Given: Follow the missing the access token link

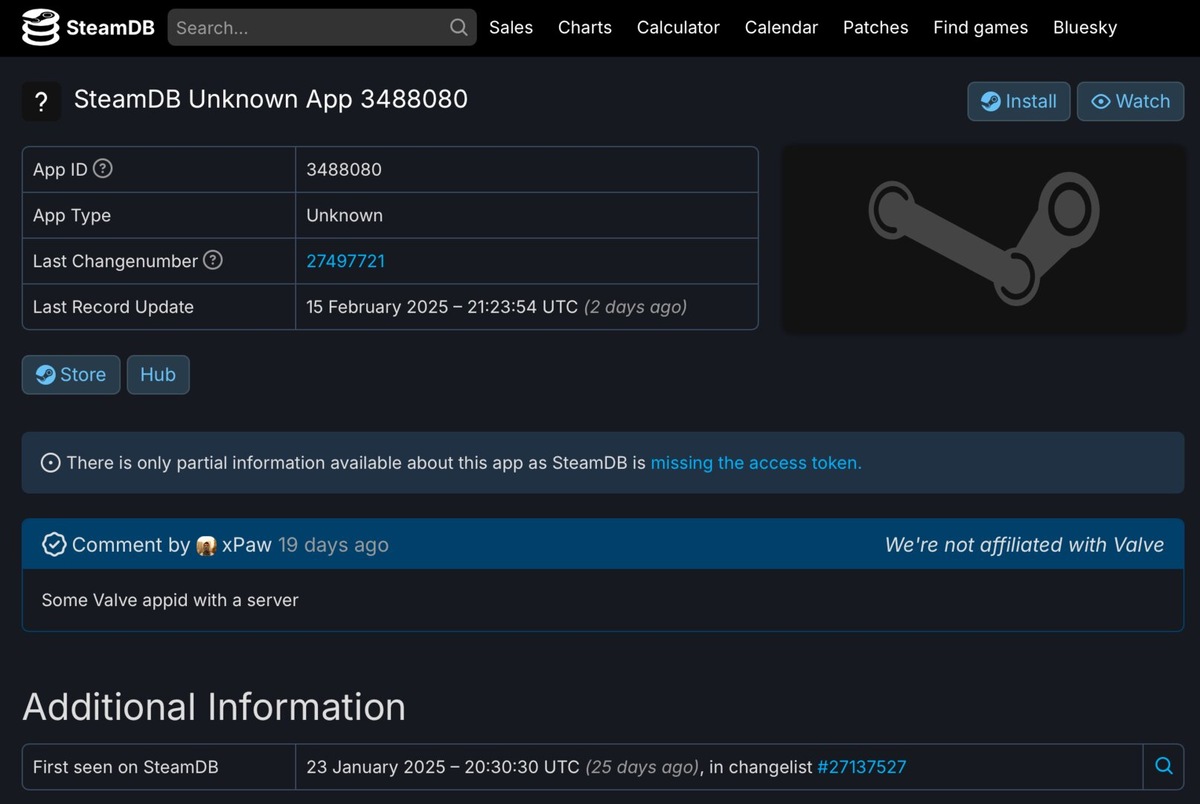Looking at the screenshot, I should coord(756,463).
